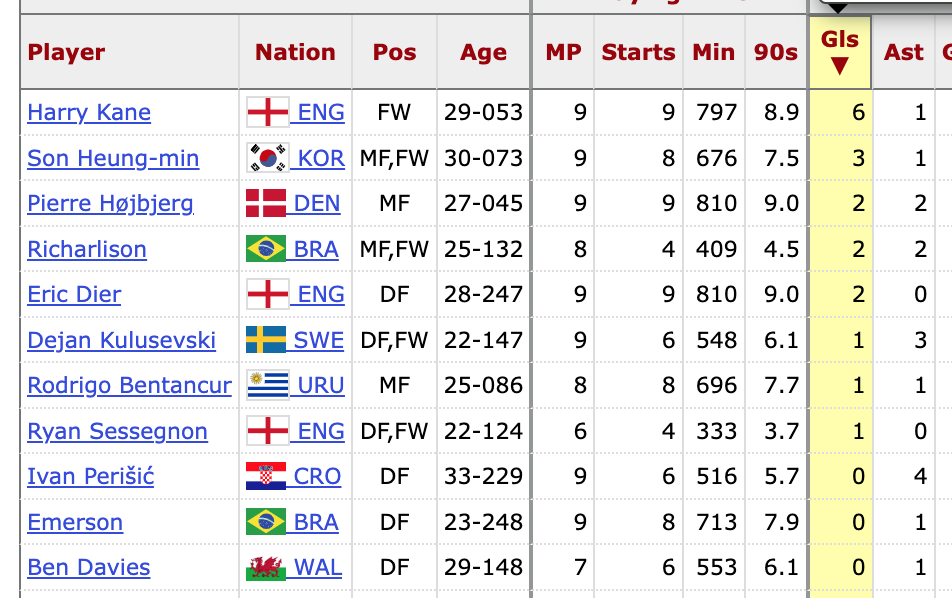The image size is (952, 598).
Task: Click Wales flag in Ben Davies' row
Action: [267, 568]
